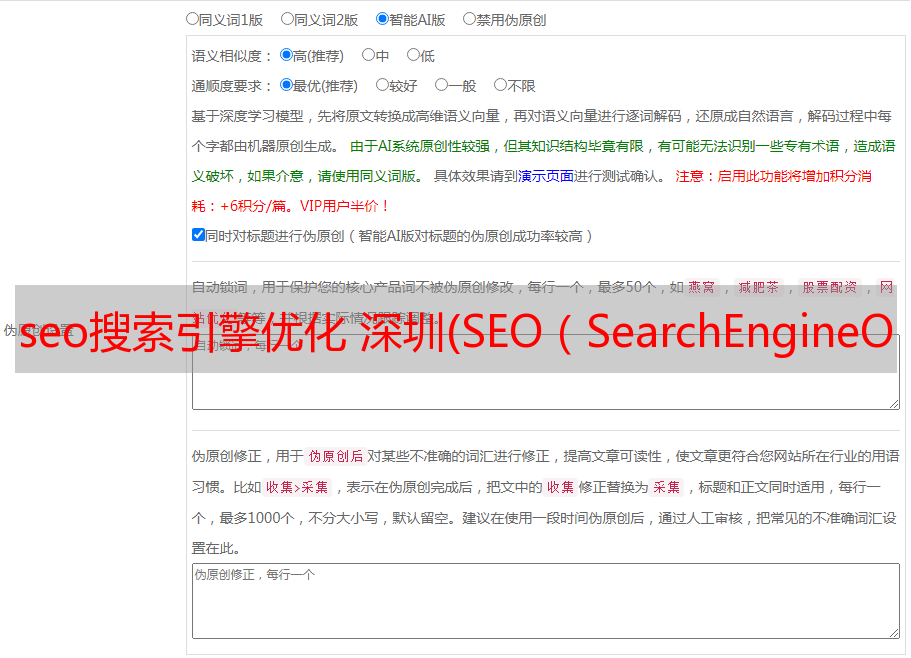Set 语义相似度 to 低
Viewport: 911px width, 658px height.
coord(413,55)
